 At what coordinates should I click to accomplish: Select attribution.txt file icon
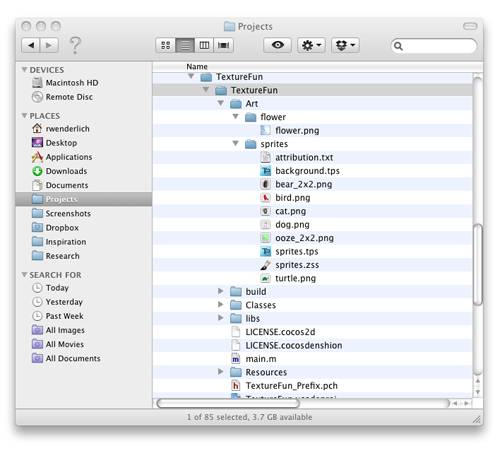tap(265, 157)
